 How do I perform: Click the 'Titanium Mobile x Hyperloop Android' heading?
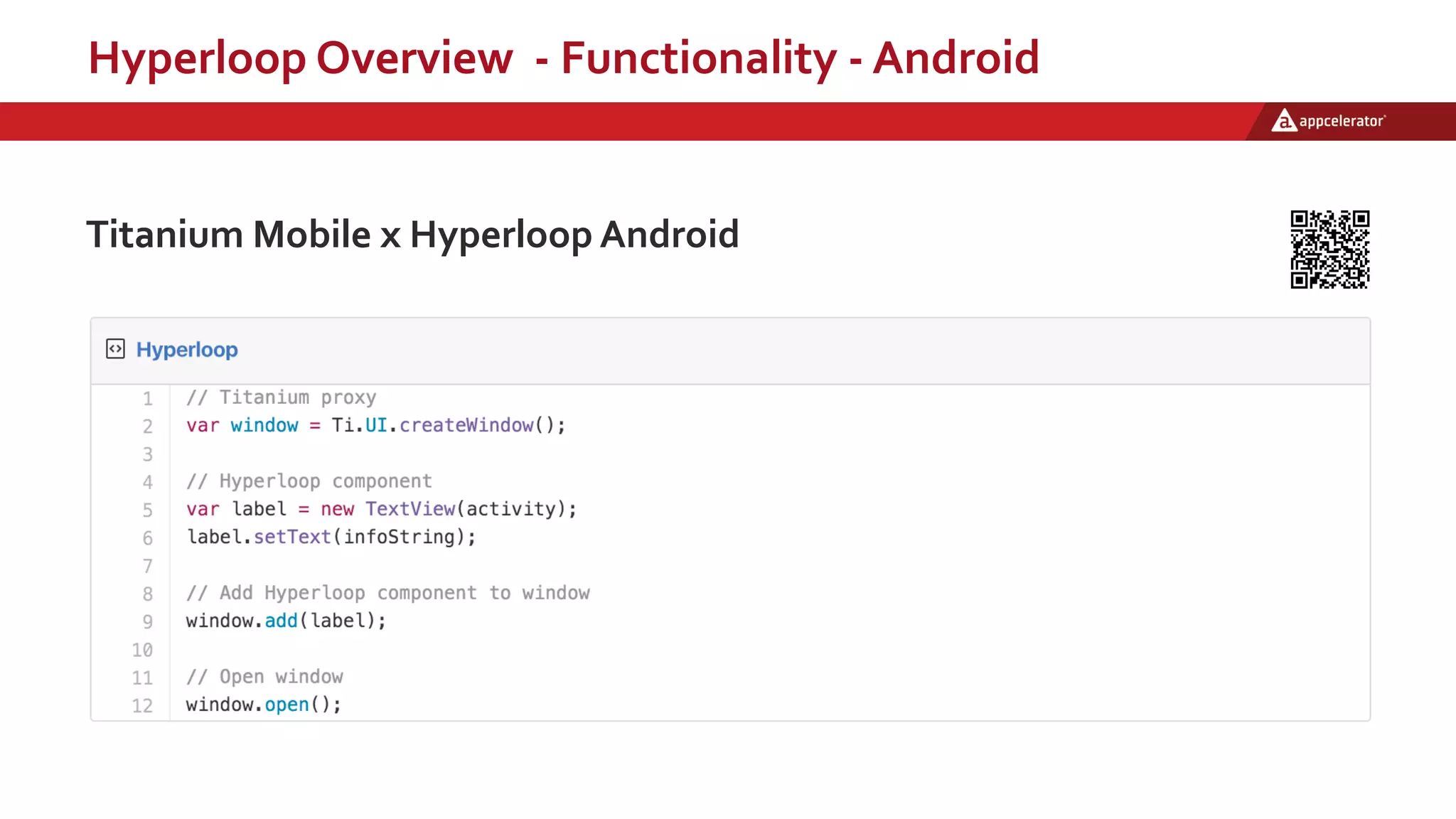(x=412, y=235)
